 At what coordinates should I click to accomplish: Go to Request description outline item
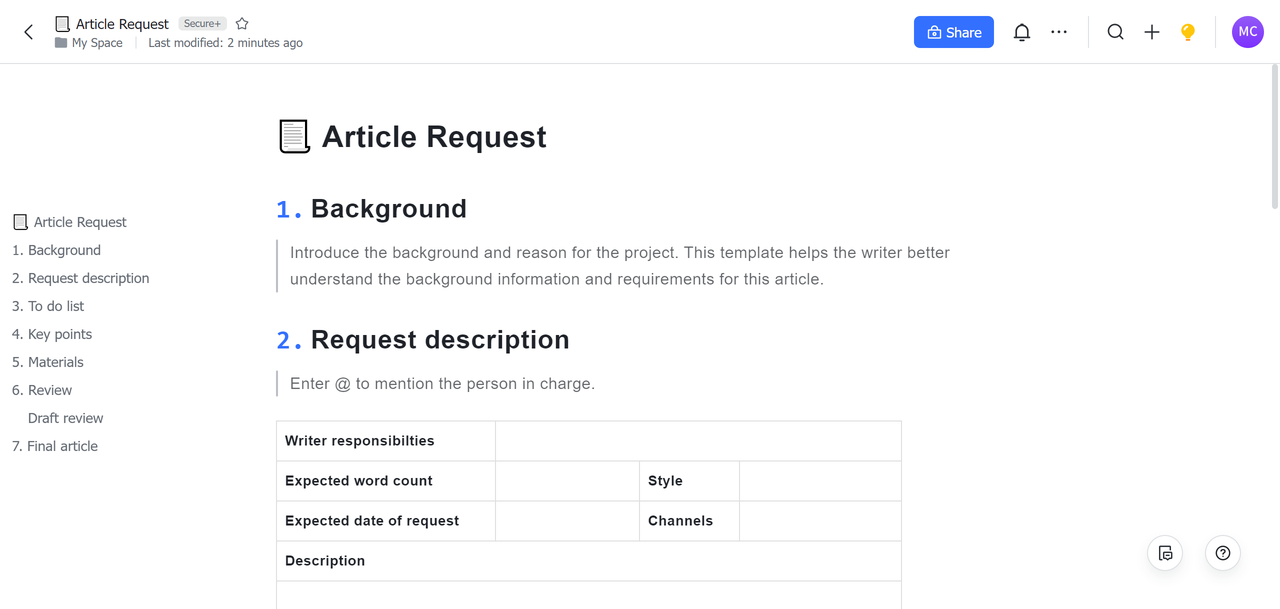coord(88,278)
